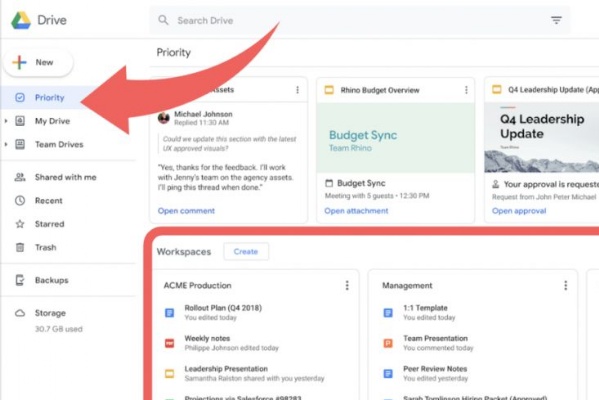The width and height of the screenshot is (599, 400).
Task: Open more options on Michael Johnson comment card
Action: [298, 90]
